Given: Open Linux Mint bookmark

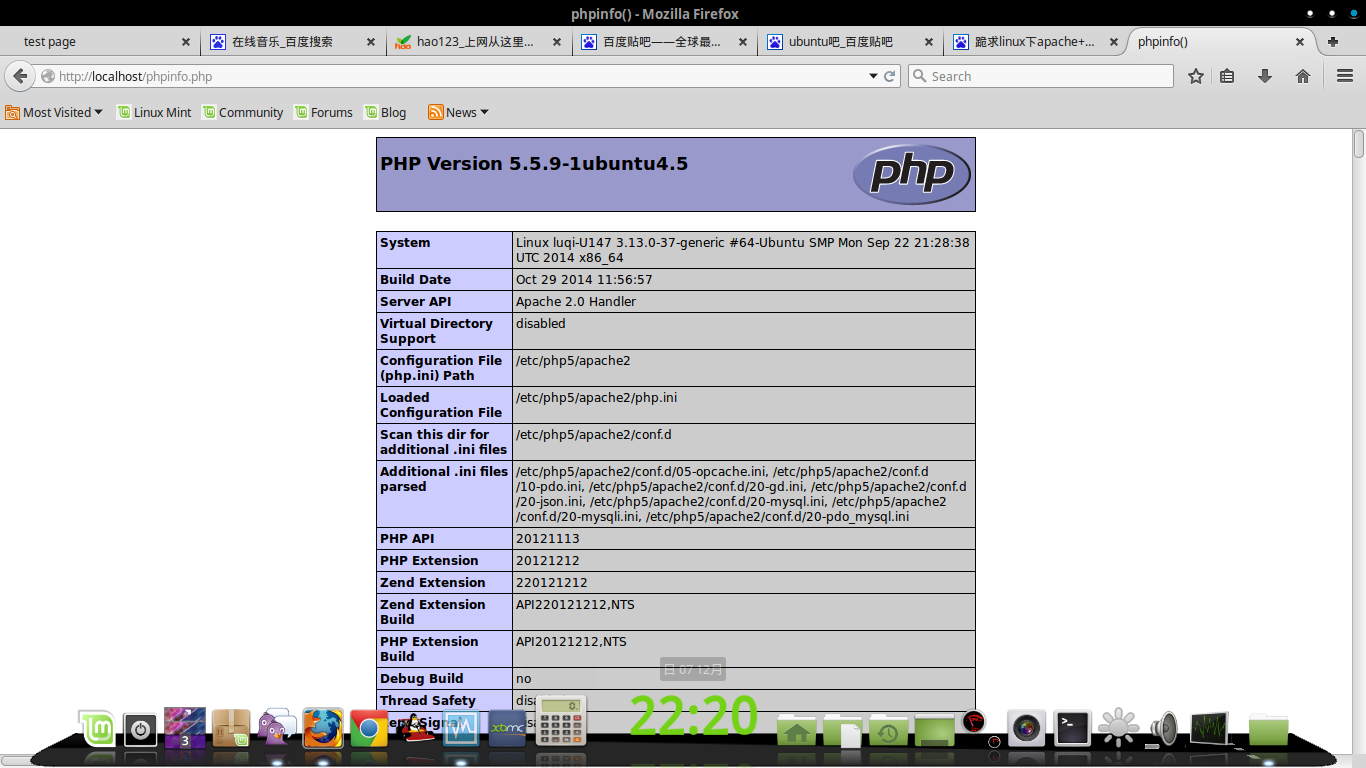Looking at the screenshot, I should [x=154, y=112].
